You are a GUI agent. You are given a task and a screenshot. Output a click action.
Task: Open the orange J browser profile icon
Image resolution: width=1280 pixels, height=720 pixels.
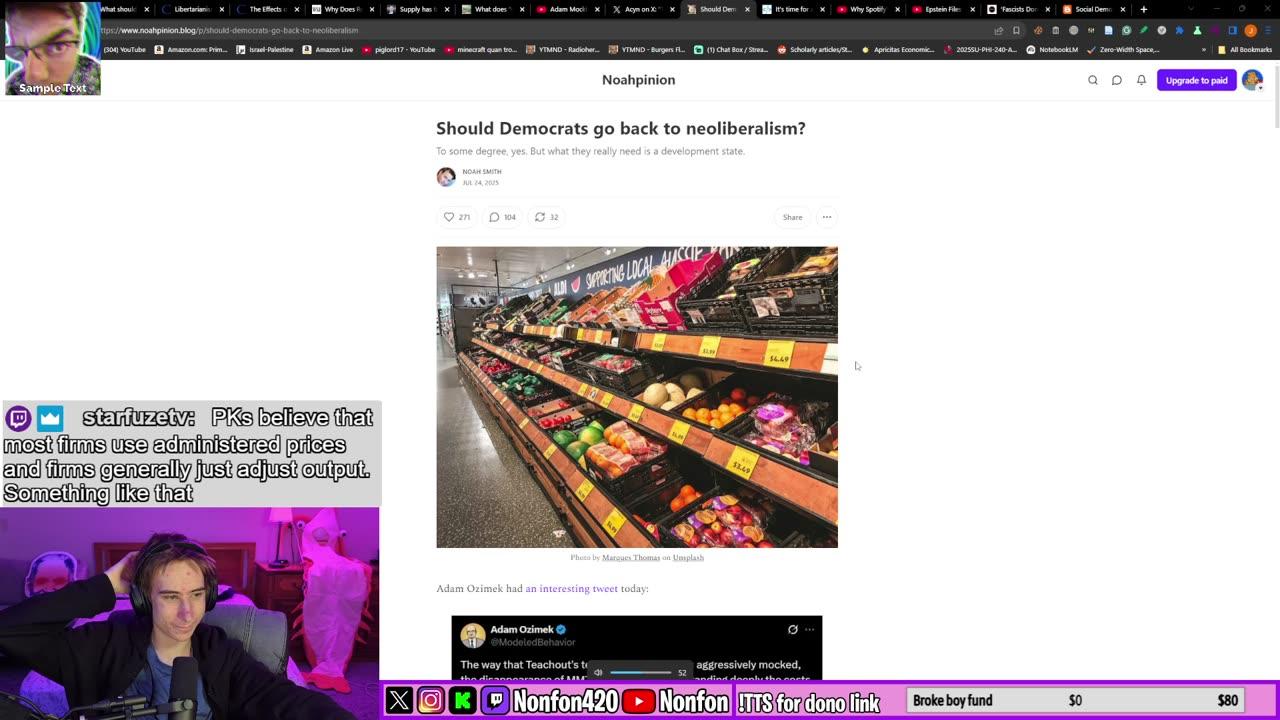click(x=1251, y=30)
